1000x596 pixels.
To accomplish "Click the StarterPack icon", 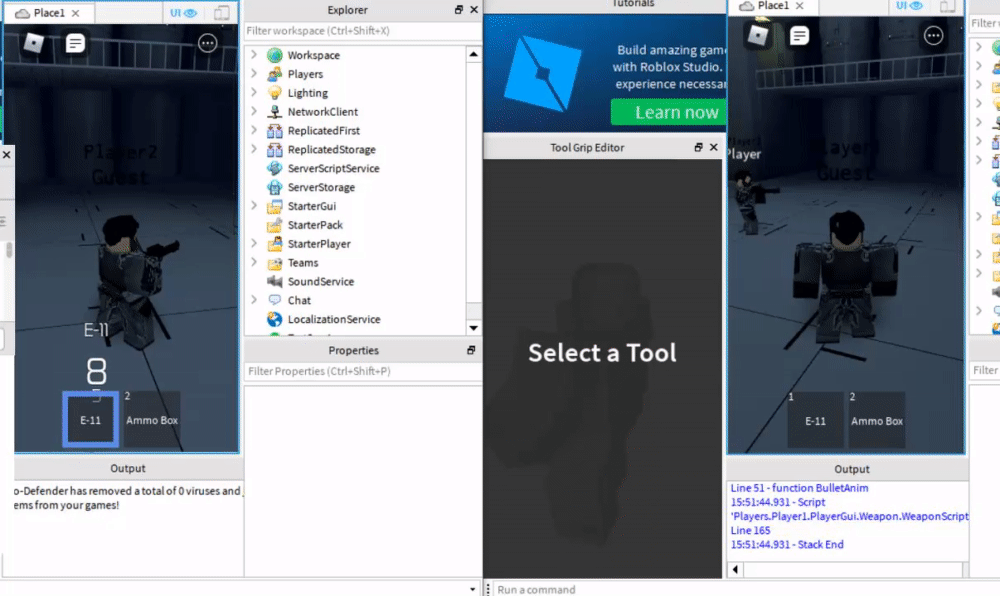I will (275, 225).
